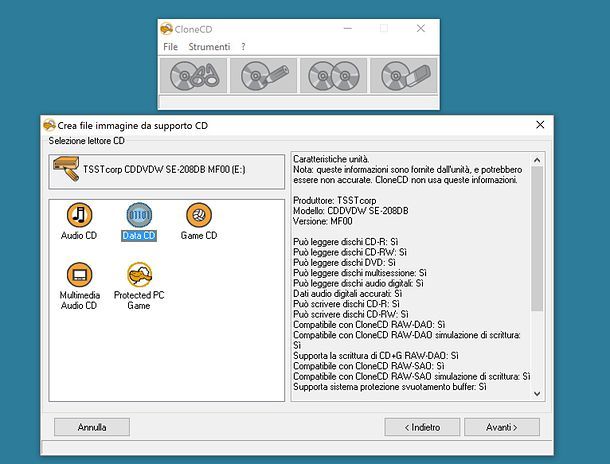Select the Audio CD profile icon

(x=79, y=214)
